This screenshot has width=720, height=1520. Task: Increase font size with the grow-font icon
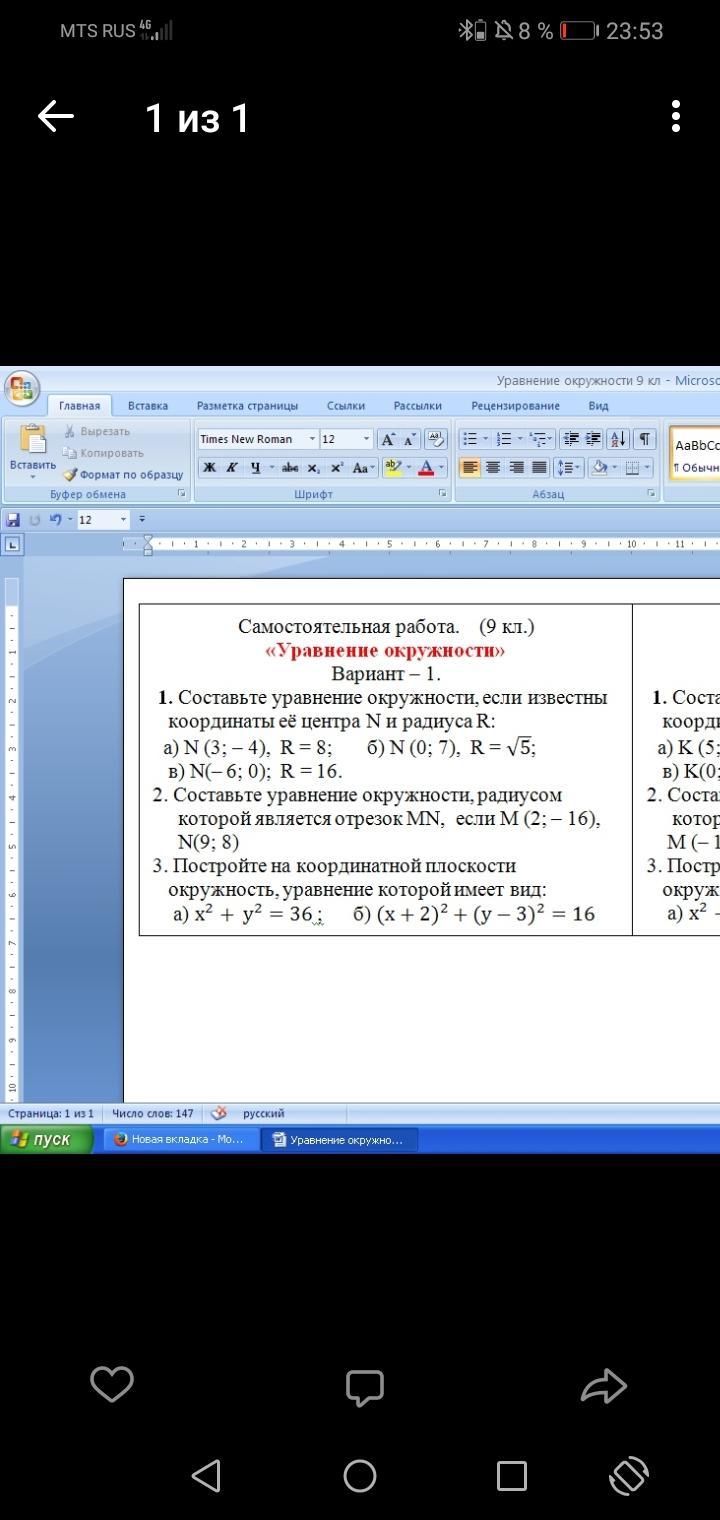coord(388,440)
